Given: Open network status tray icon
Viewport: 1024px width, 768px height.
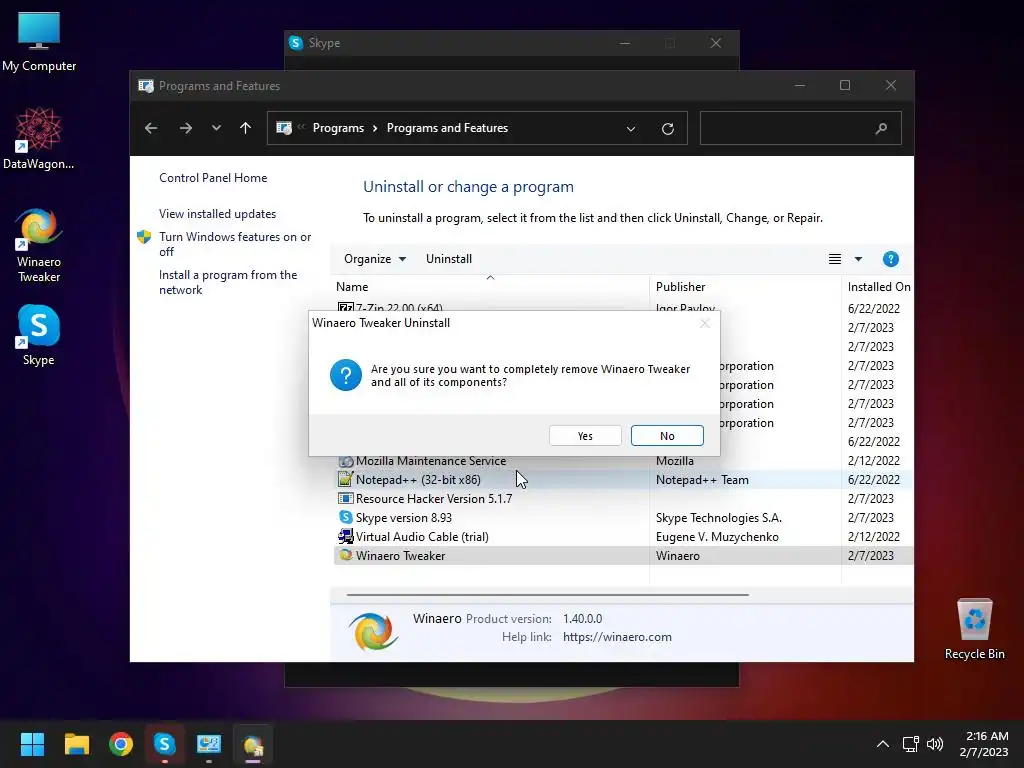Looking at the screenshot, I should pos(910,744).
